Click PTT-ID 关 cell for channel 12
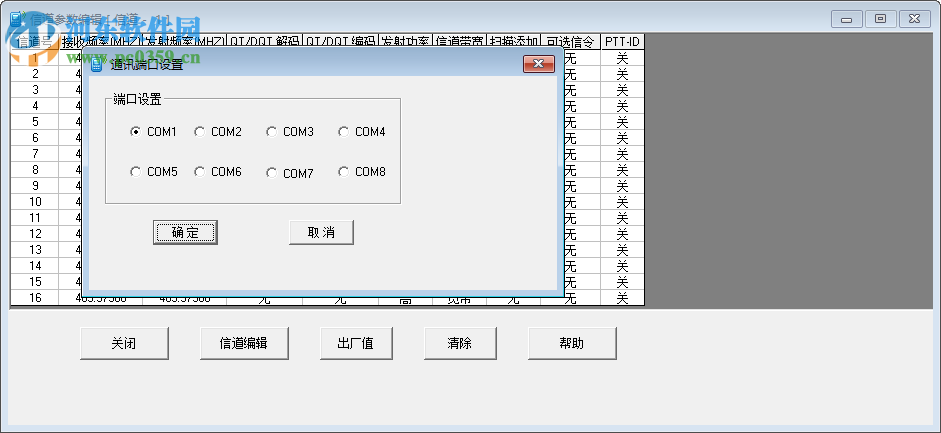This screenshot has height=433, width=941. pos(622,233)
